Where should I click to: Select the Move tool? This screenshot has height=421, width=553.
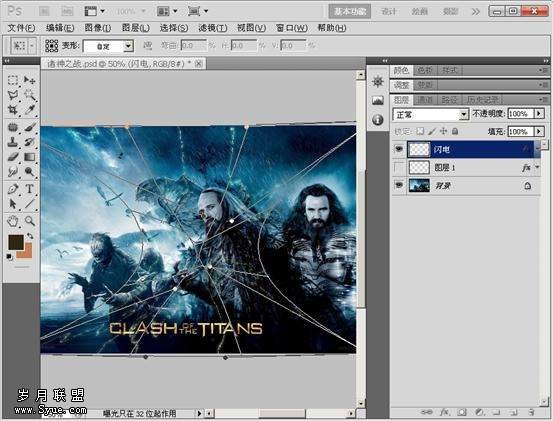pos(30,80)
